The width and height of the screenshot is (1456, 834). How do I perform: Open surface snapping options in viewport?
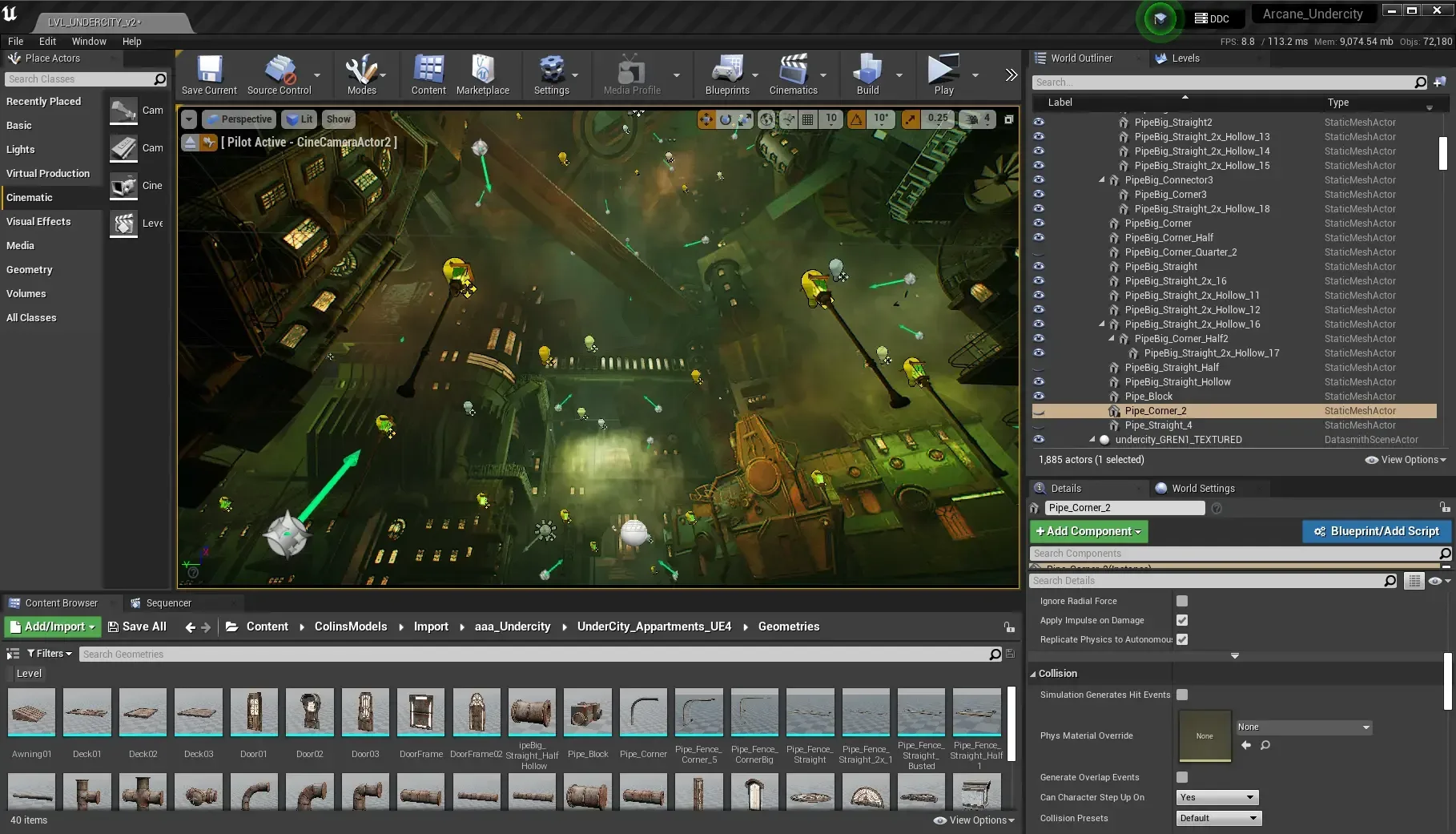[x=788, y=119]
